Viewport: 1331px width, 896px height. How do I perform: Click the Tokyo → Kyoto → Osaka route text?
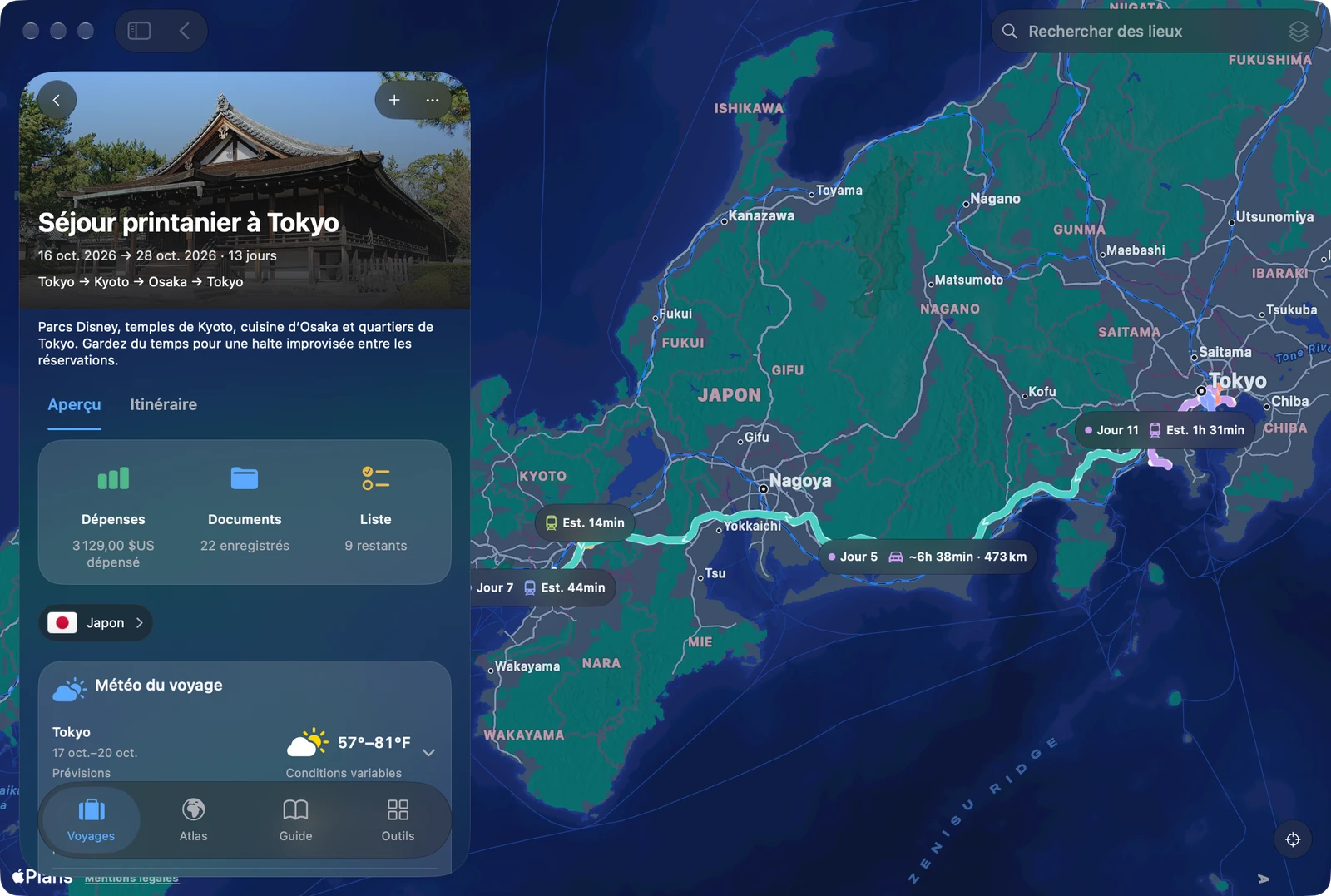pyautogui.click(x=141, y=282)
